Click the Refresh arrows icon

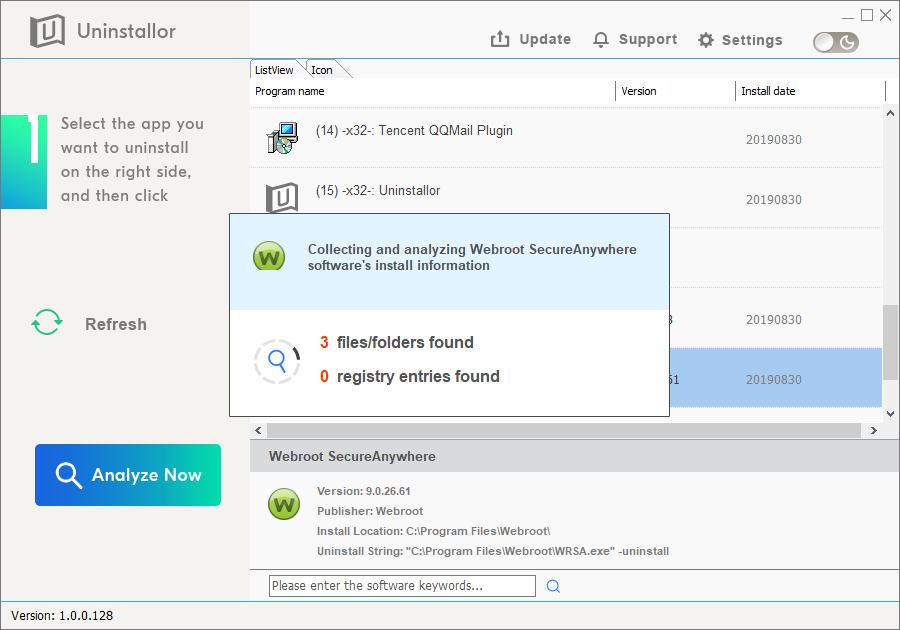pyautogui.click(x=47, y=322)
